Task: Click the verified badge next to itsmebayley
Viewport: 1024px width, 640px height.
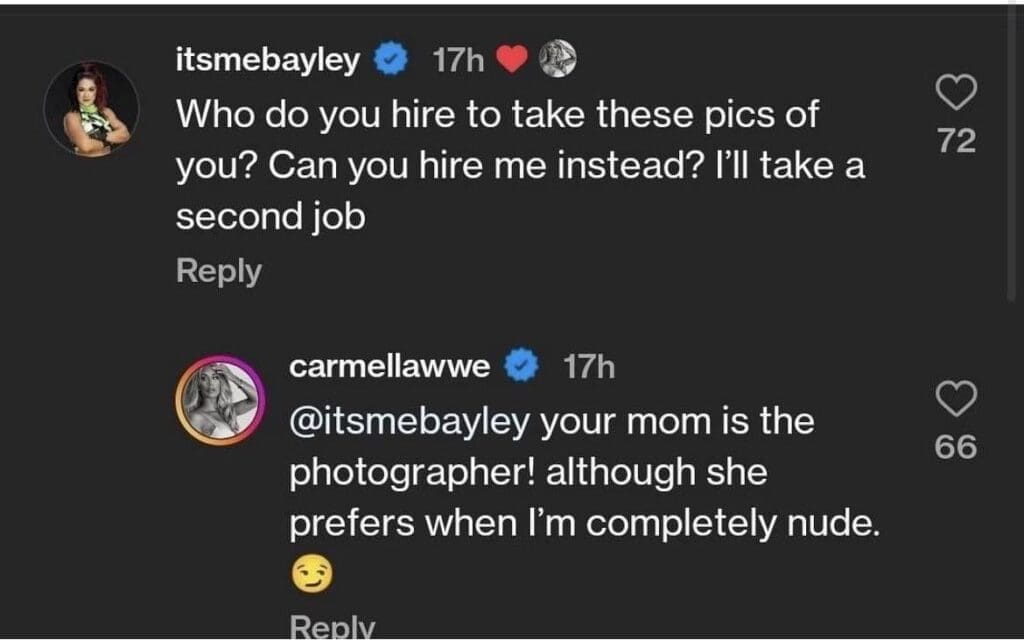Action: coord(389,61)
